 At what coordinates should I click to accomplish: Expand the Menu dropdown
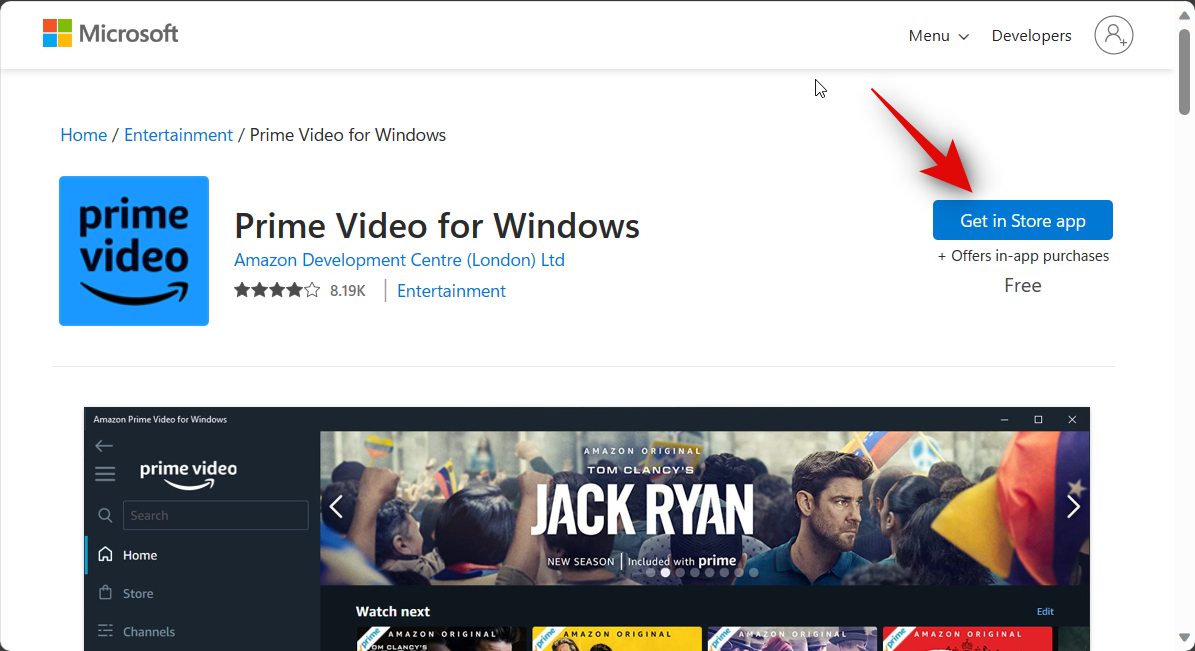click(x=938, y=36)
